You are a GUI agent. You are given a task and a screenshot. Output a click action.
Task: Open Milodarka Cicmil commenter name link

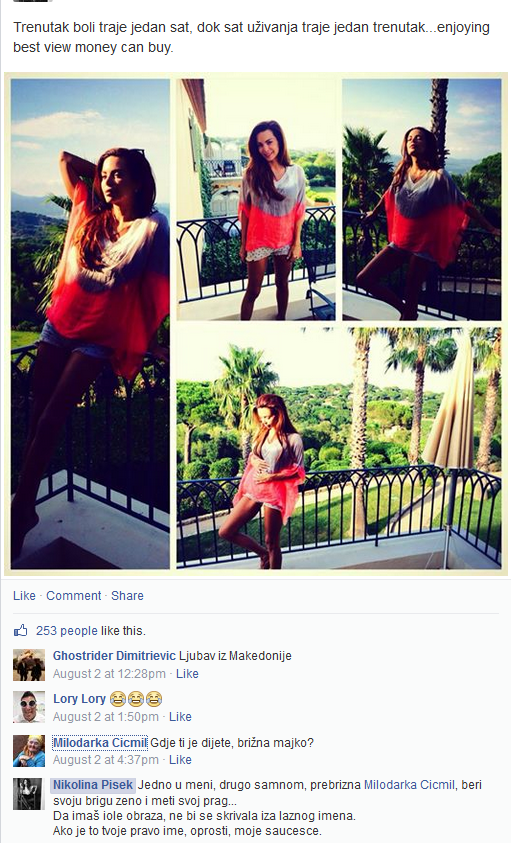tap(100, 743)
